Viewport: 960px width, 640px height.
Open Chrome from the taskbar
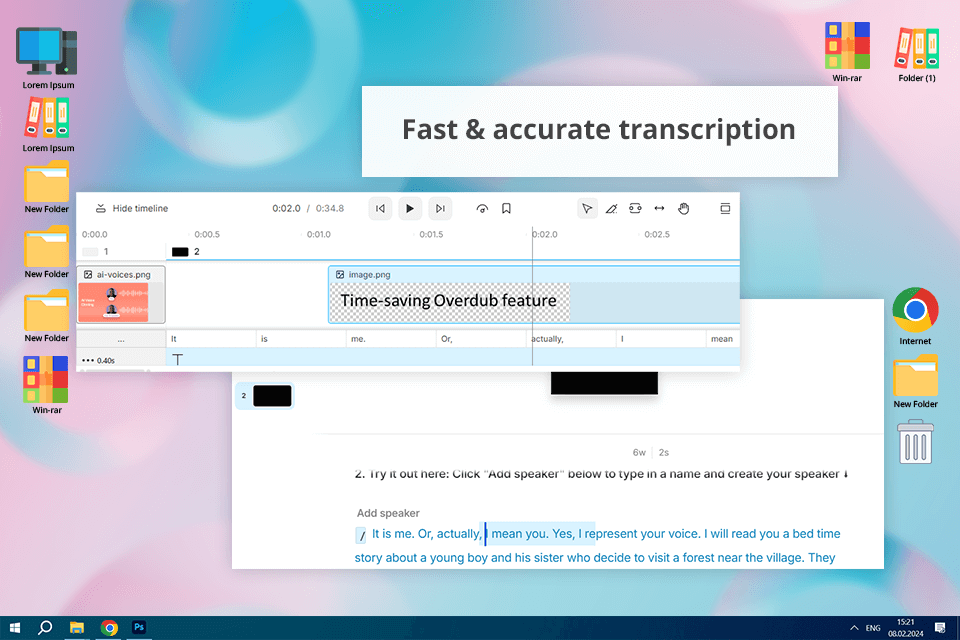[109, 628]
